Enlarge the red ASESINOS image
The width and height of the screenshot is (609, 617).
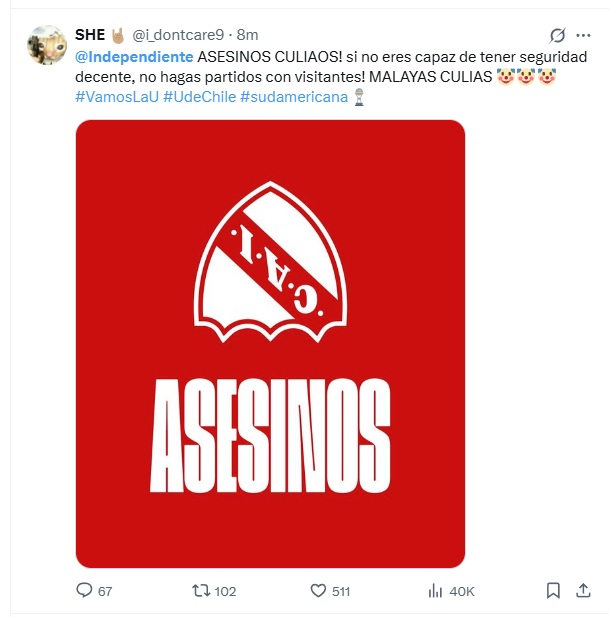coord(270,344)
